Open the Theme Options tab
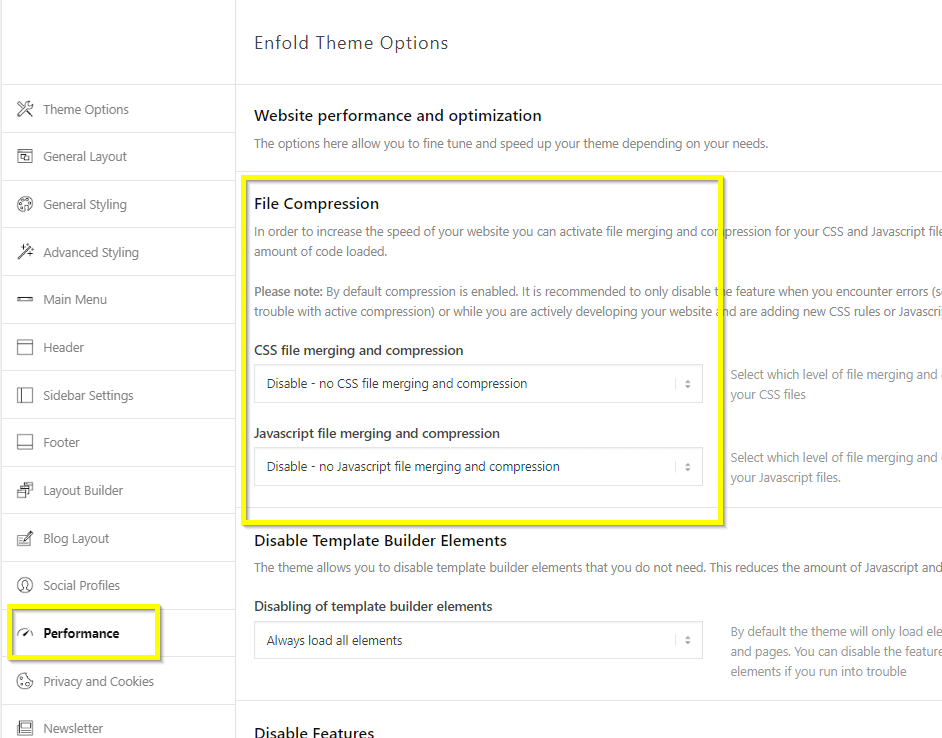The height and width of the screenshot is (738, 942). tap(118, 109)
